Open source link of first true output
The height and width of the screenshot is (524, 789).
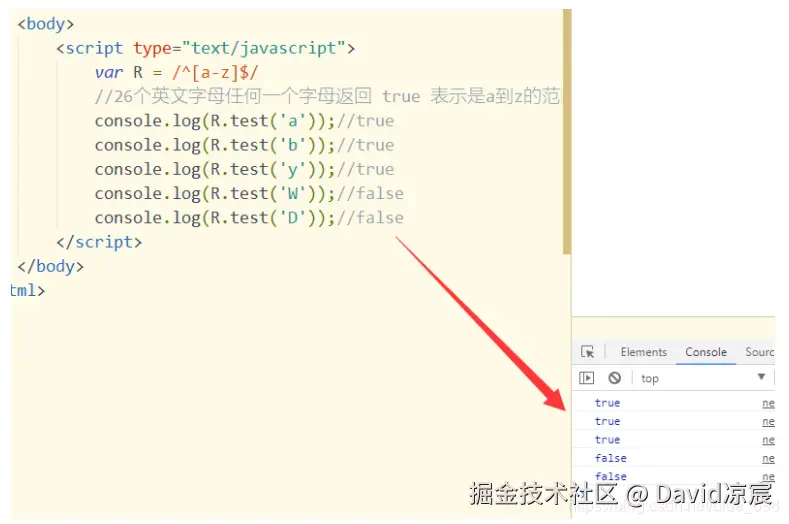pos(768,403)
